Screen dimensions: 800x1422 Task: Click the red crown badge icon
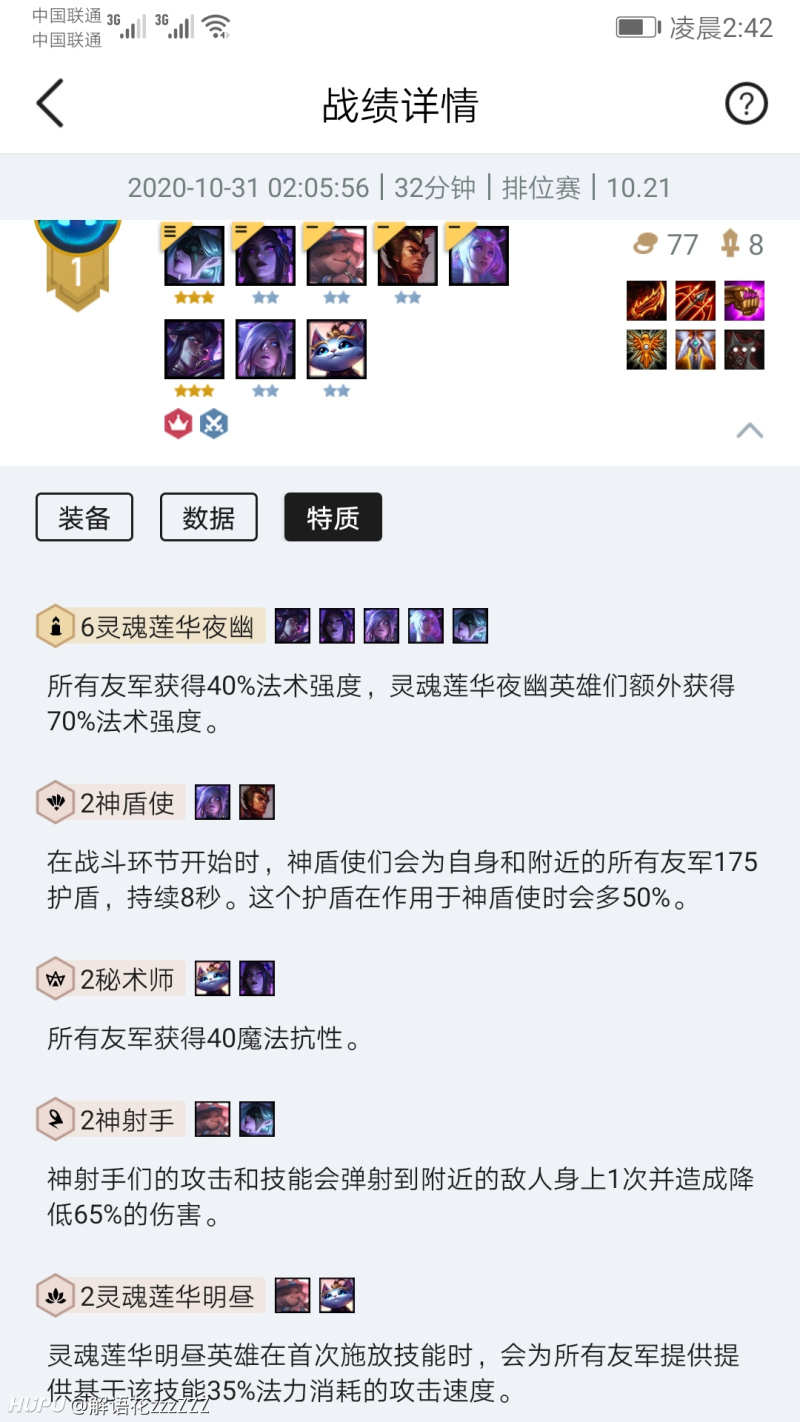pyautogui.click(x=178, y=424)
